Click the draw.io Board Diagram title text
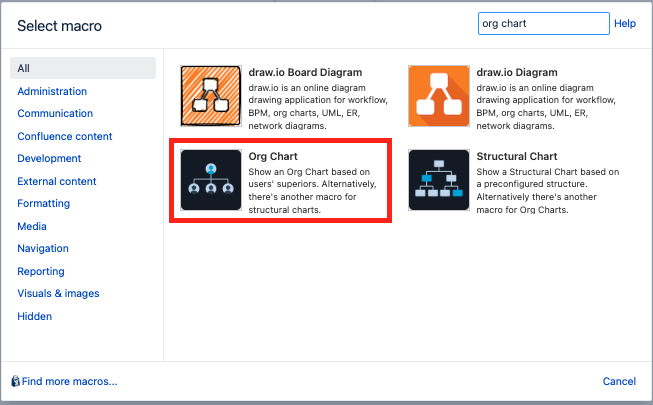The height and width of the screenshot is (405, 653). pyautogui.click(x=305, y=72)
